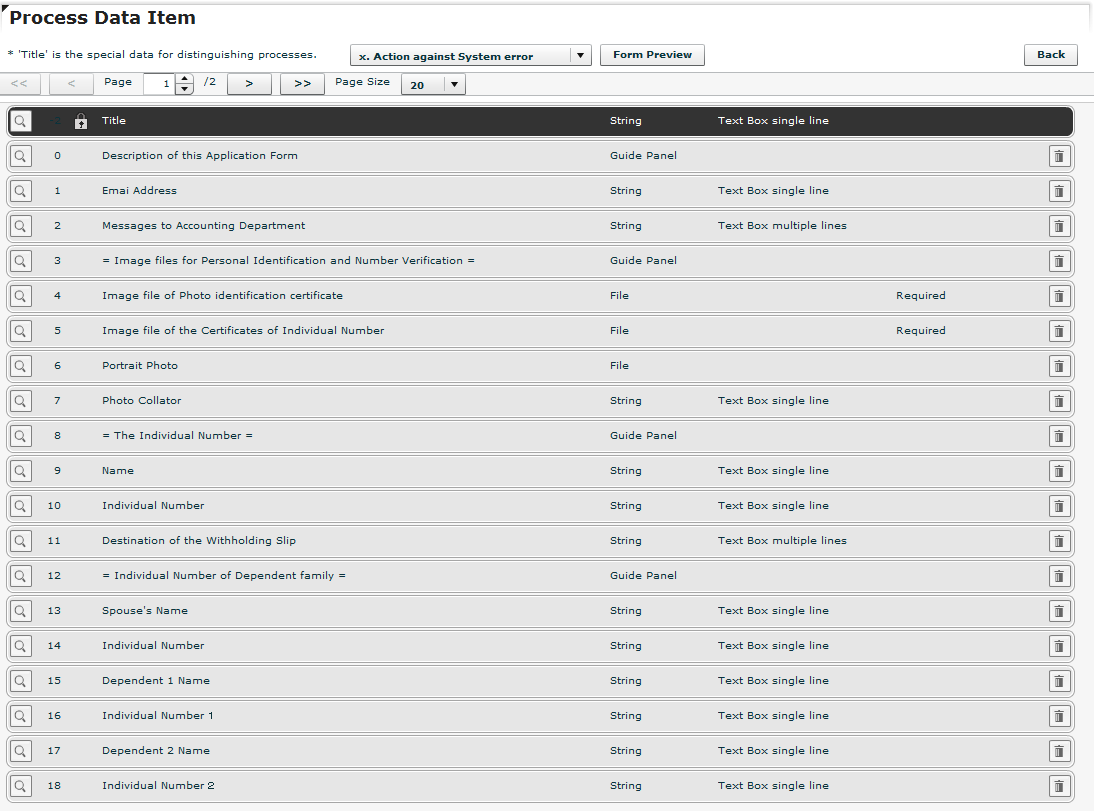The height and width of the screenshot is (811, 1094).
Task: Click the Back button
Action: point(1050,54)
